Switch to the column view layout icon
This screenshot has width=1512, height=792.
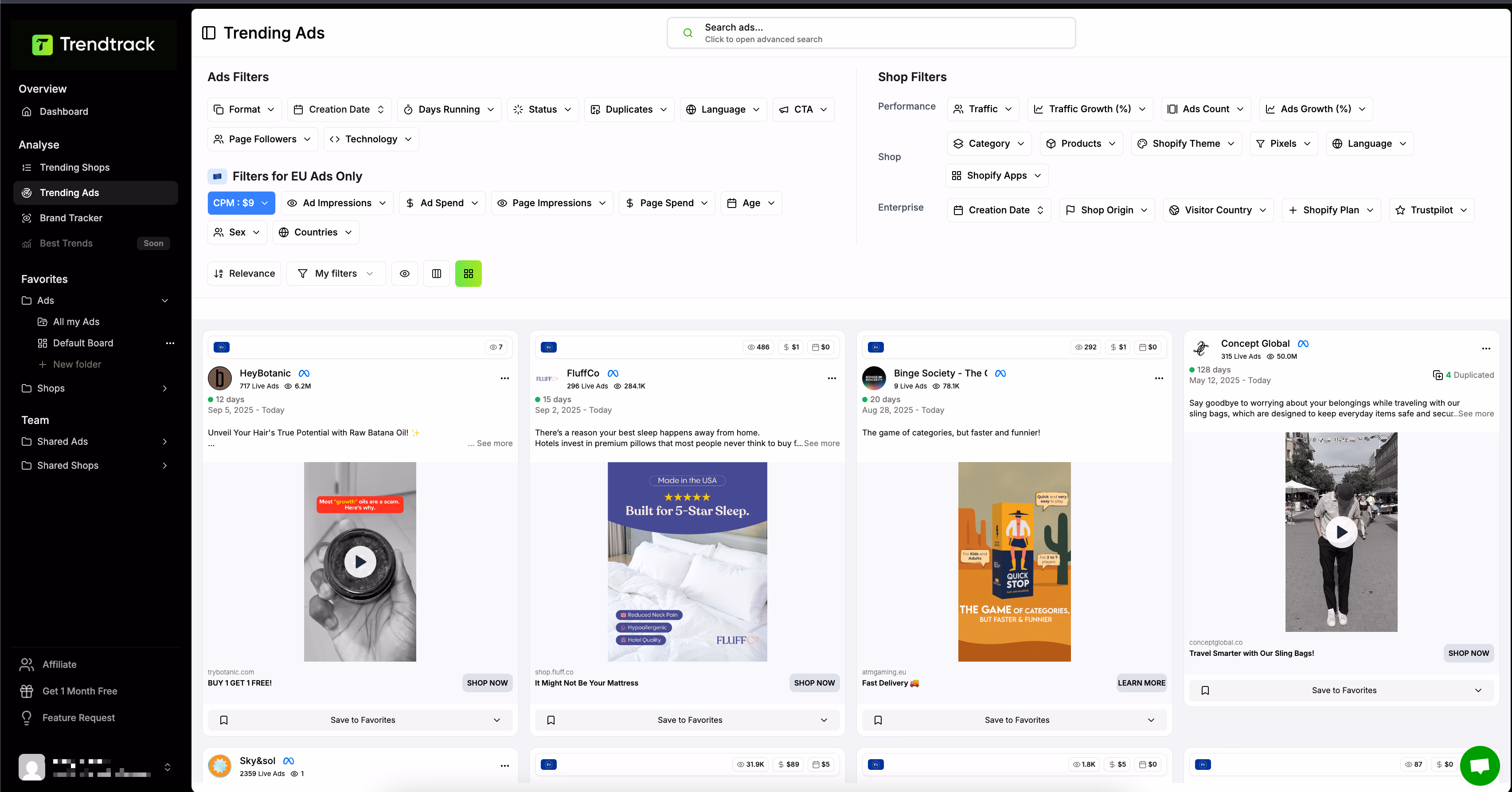click(436, 274)
